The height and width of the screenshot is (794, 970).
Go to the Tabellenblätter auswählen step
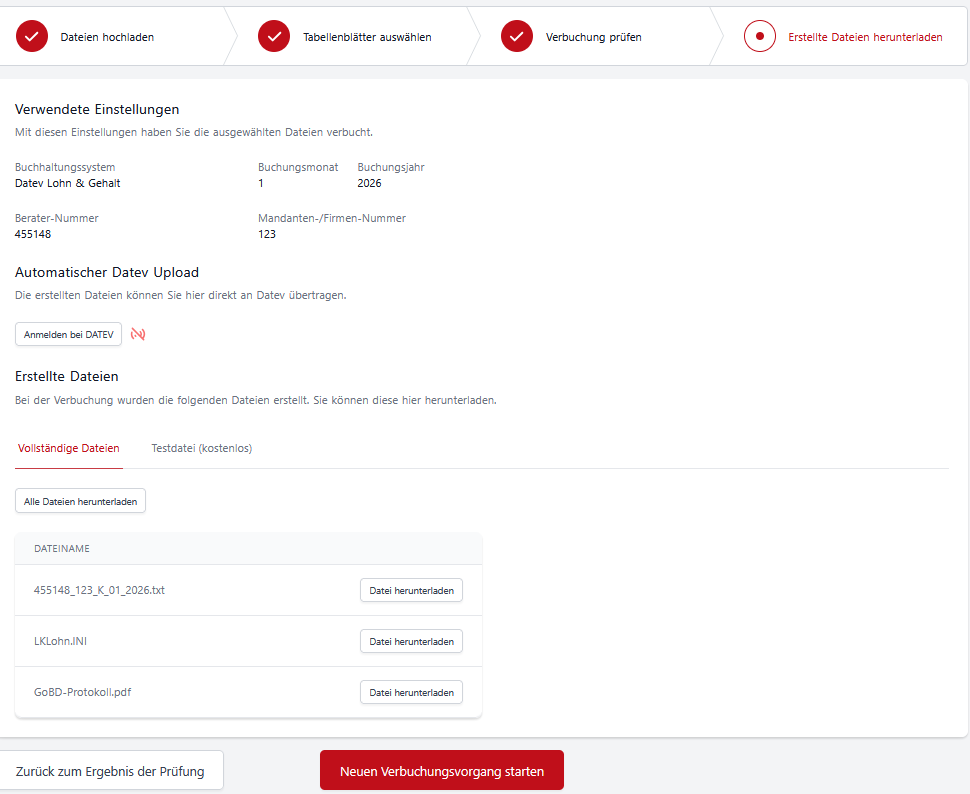pos(367,37)
